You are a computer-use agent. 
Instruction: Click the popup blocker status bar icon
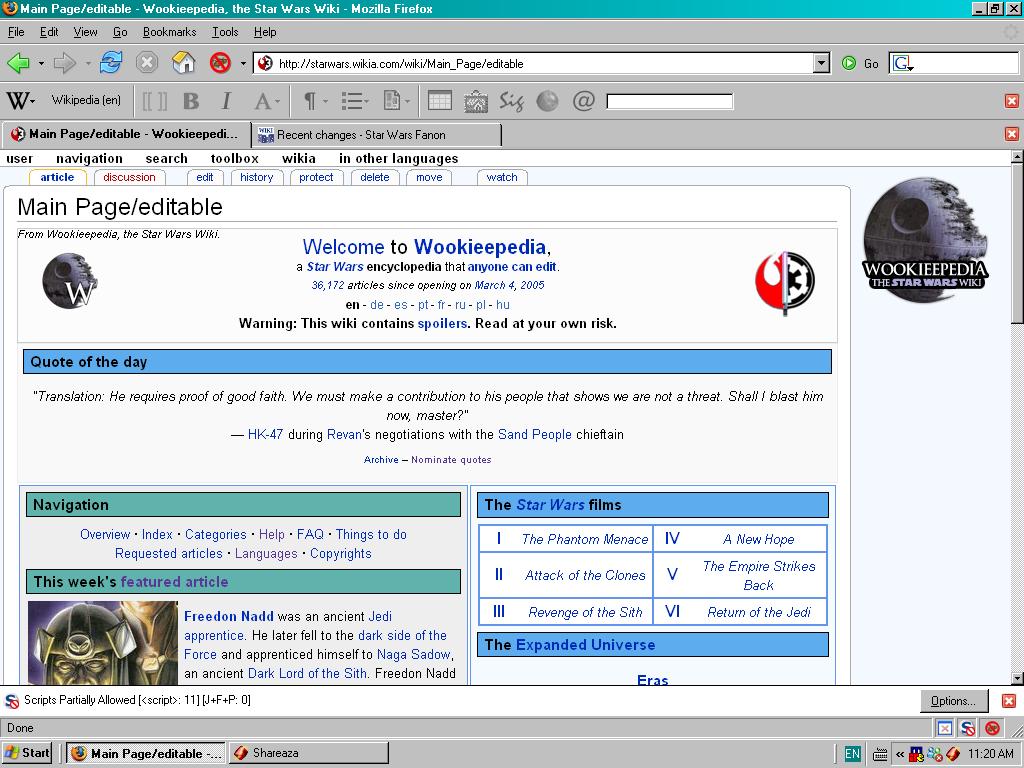coord(945,728)
